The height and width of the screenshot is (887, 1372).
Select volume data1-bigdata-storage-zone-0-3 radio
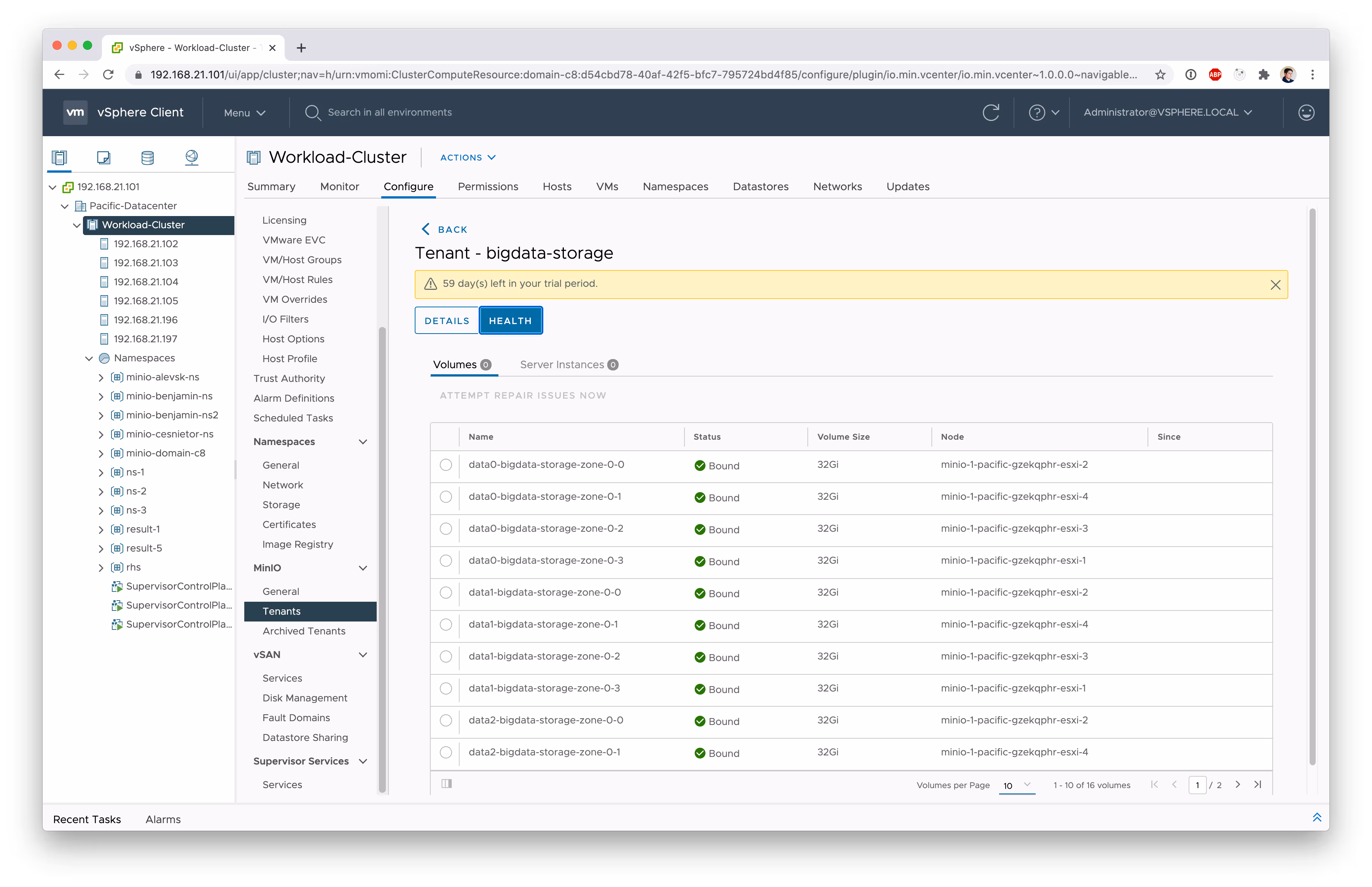[x=446, y=689]
